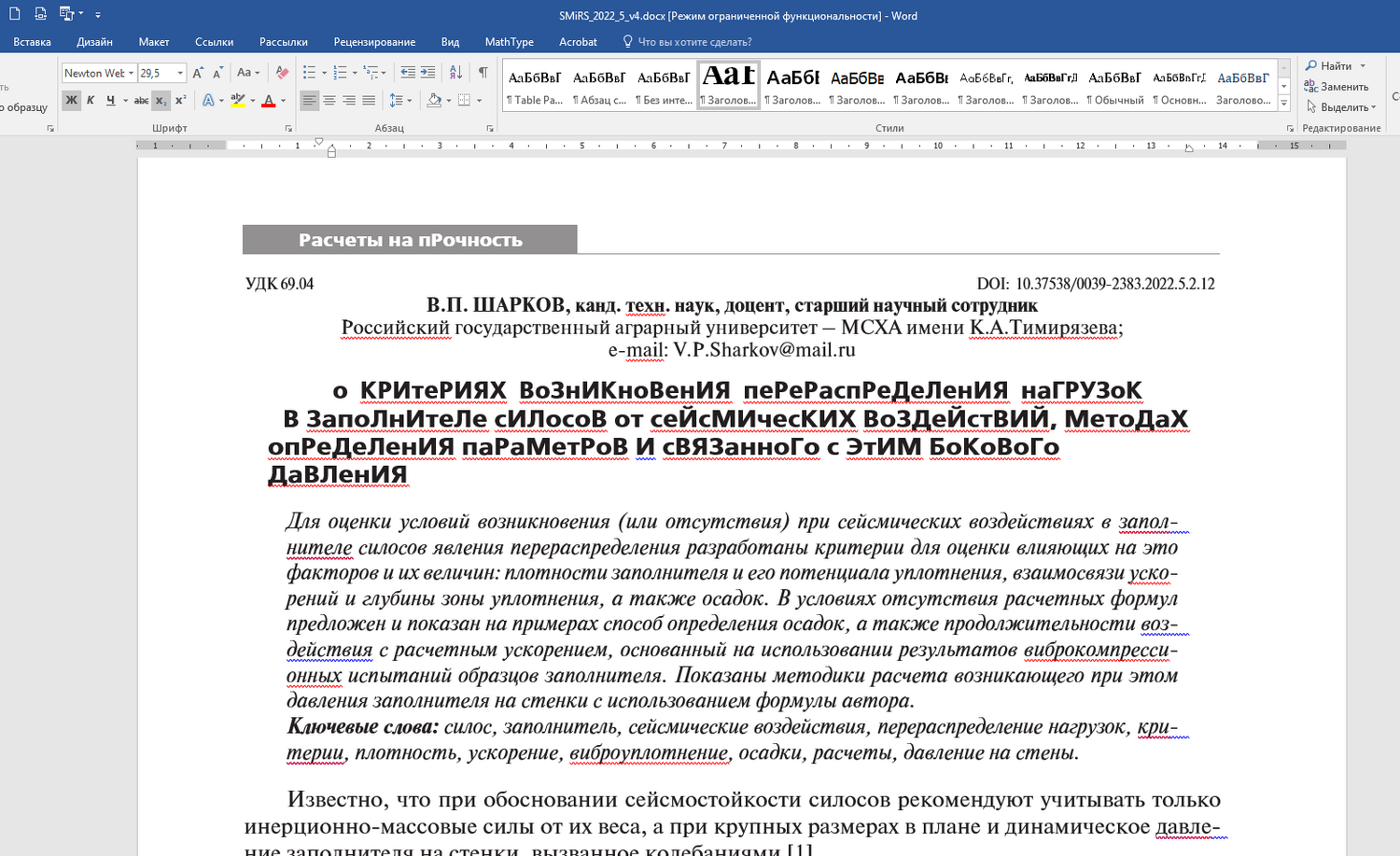Image resolution: width=1400 pixels, height=856 pixels.
Task: Click the Clear All Formatting eraser icon
Action: click(283, 73)
